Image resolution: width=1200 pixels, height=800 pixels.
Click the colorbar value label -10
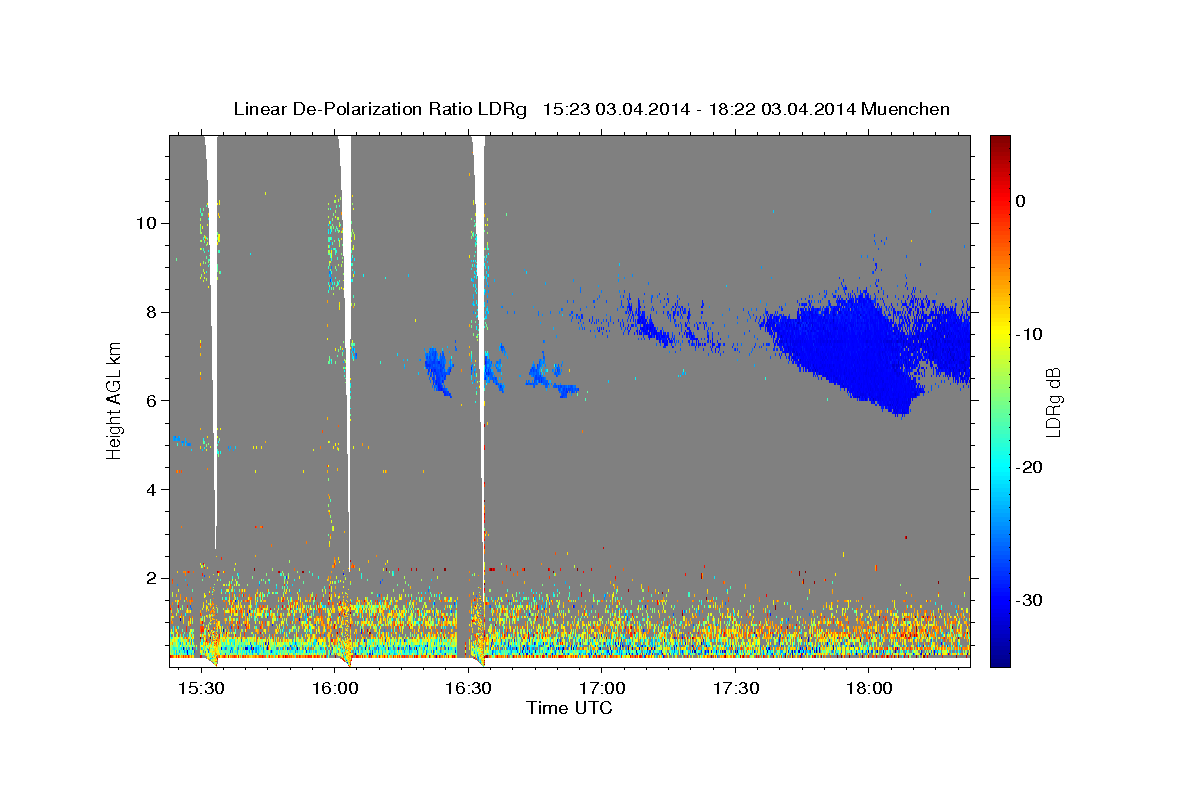coord(1030,334)
